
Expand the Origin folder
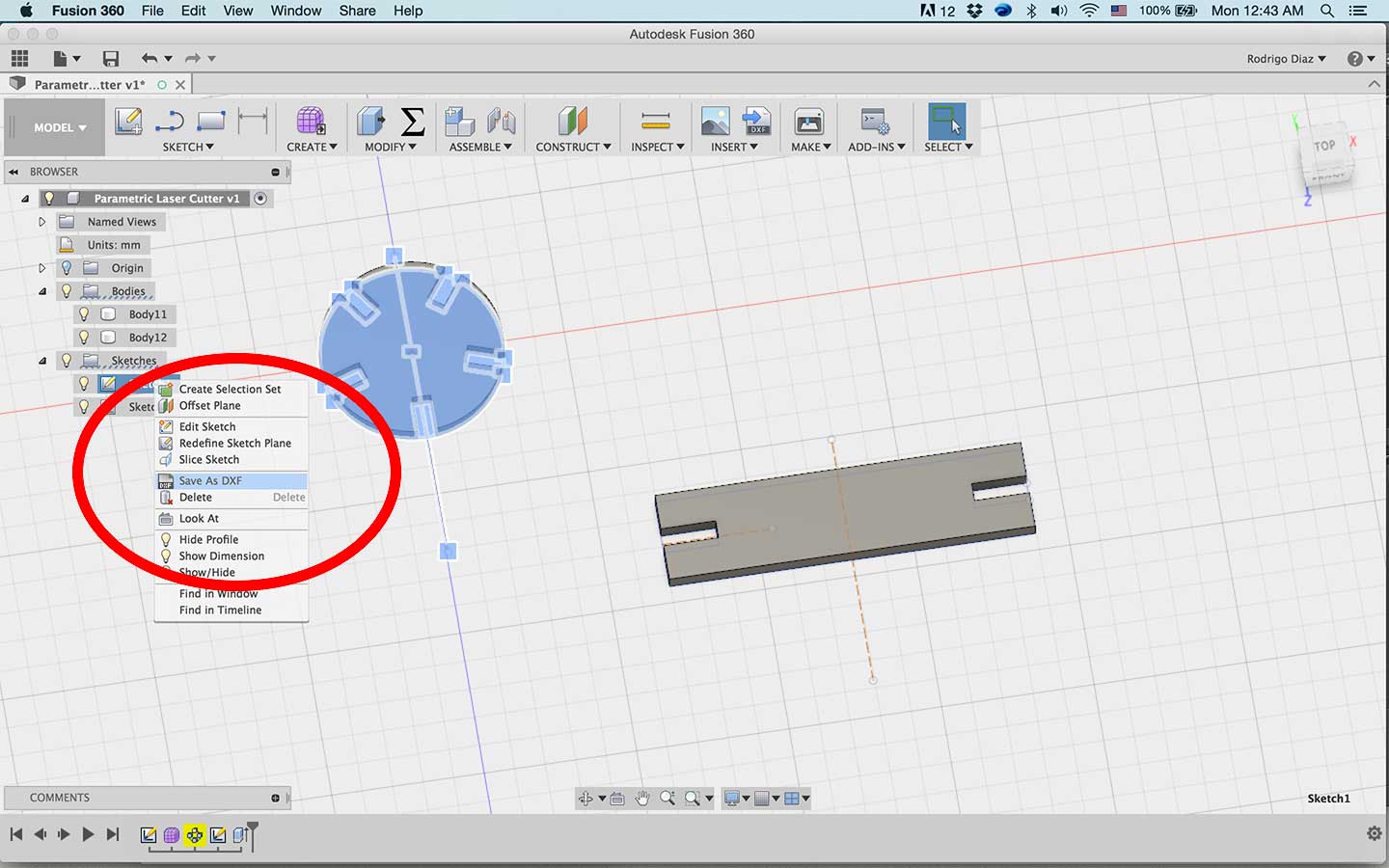click(41, 268)
